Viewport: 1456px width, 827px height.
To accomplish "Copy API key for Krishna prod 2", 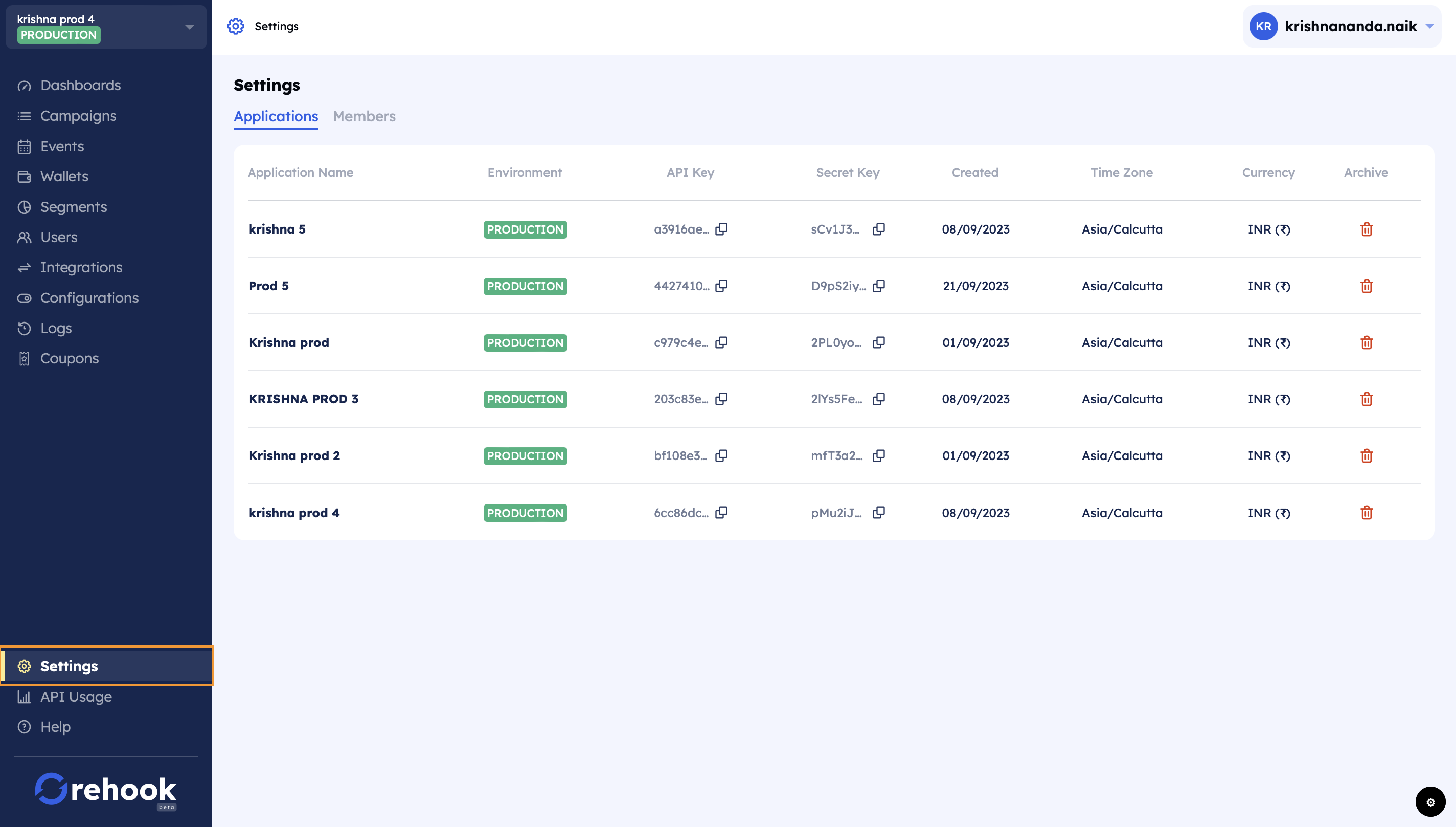I will 721,455.
